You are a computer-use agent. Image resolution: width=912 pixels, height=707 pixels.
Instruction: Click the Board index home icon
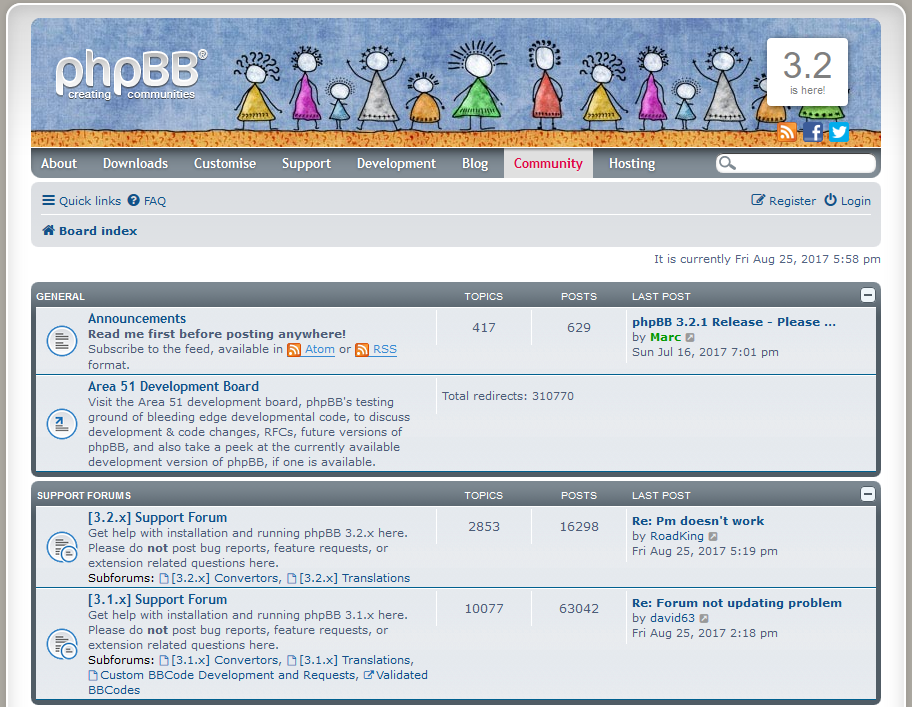point(48,230)
